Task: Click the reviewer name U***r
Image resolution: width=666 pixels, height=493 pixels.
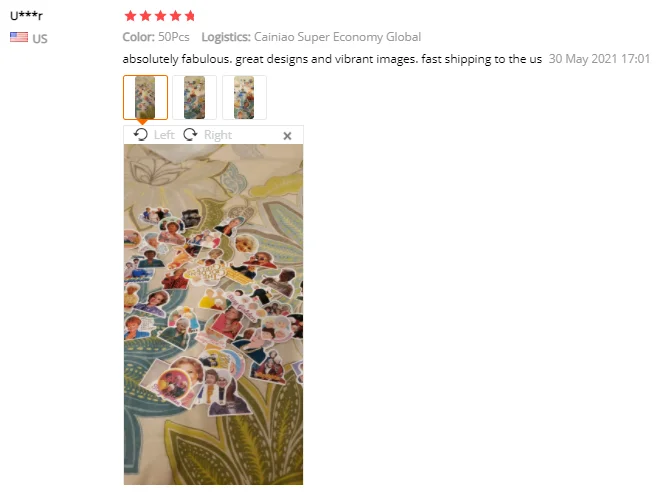Action: tap(26, 16)
